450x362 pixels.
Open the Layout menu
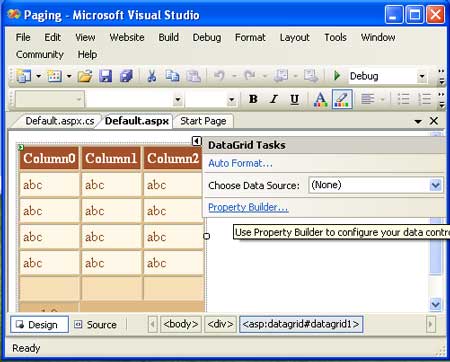(x=295, y=37)
